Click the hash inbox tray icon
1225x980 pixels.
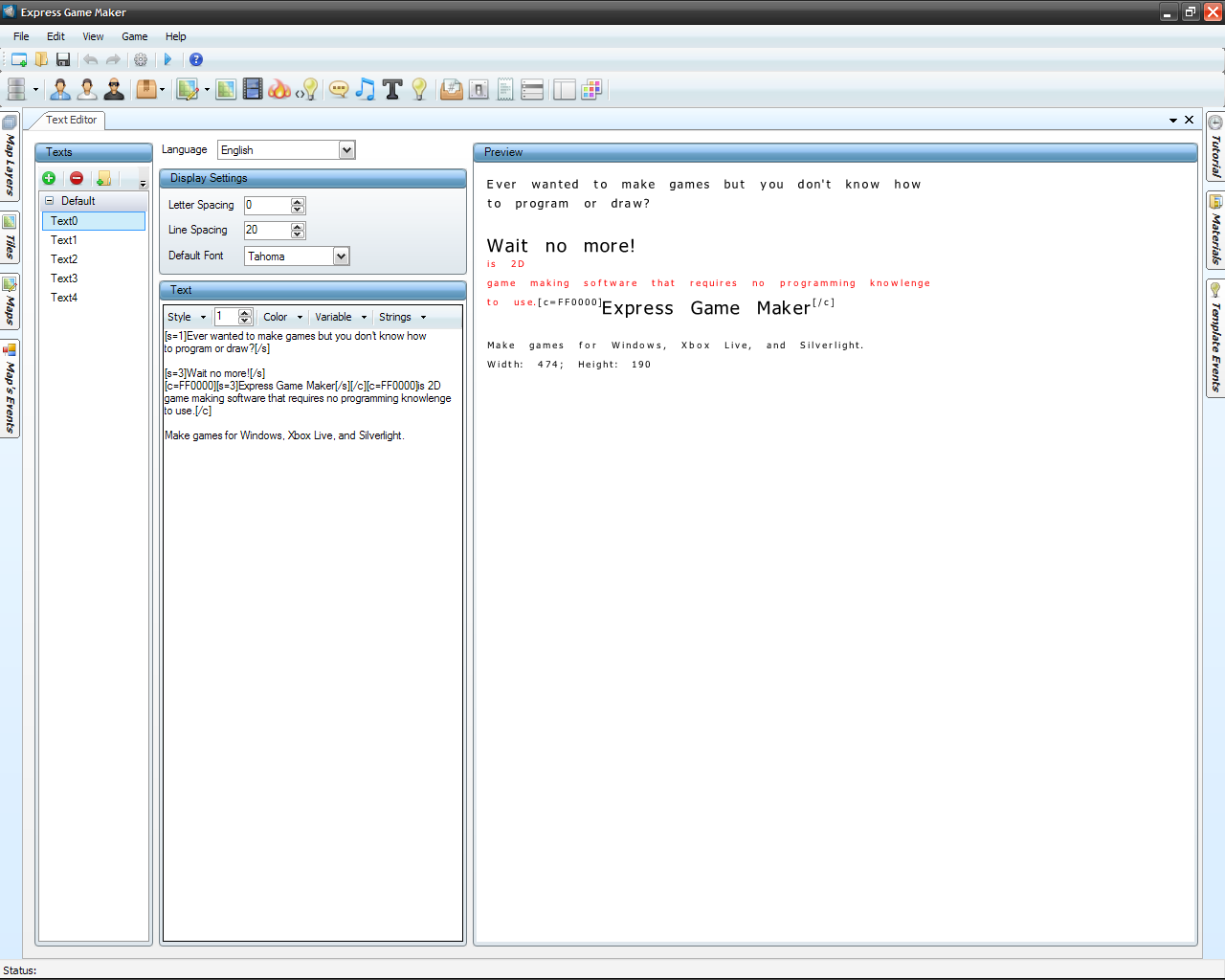[452, 89]
